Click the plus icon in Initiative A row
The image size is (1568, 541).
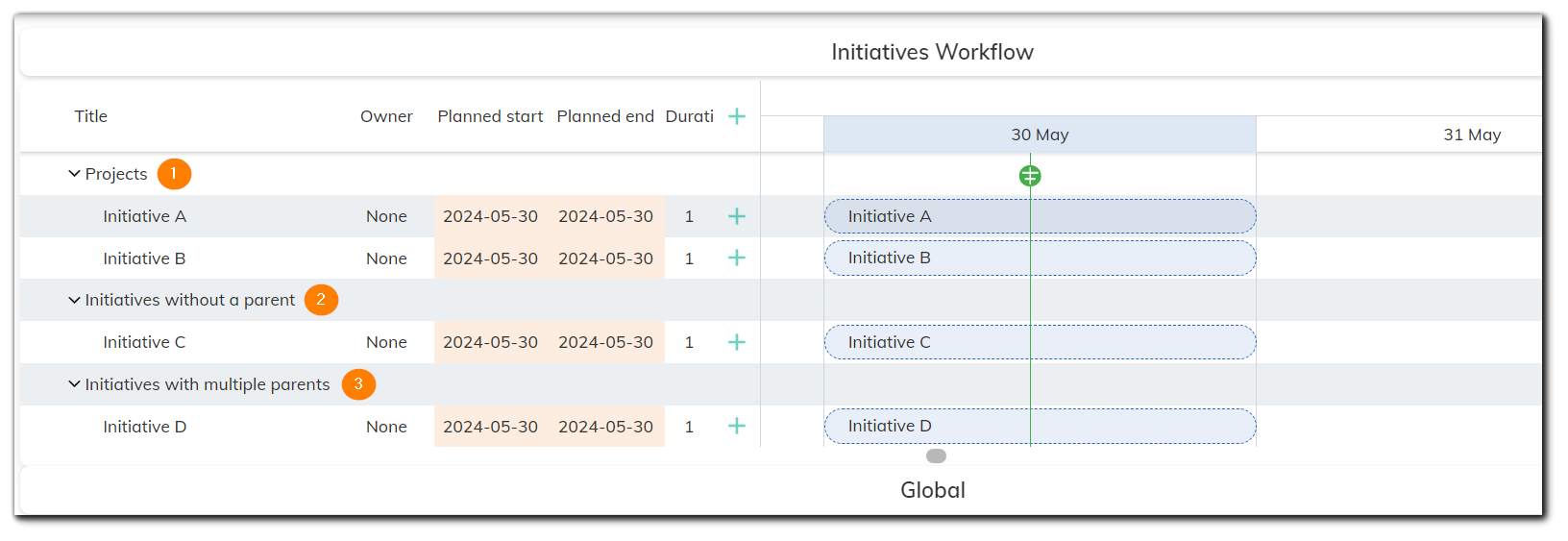(x=737, y=216)
